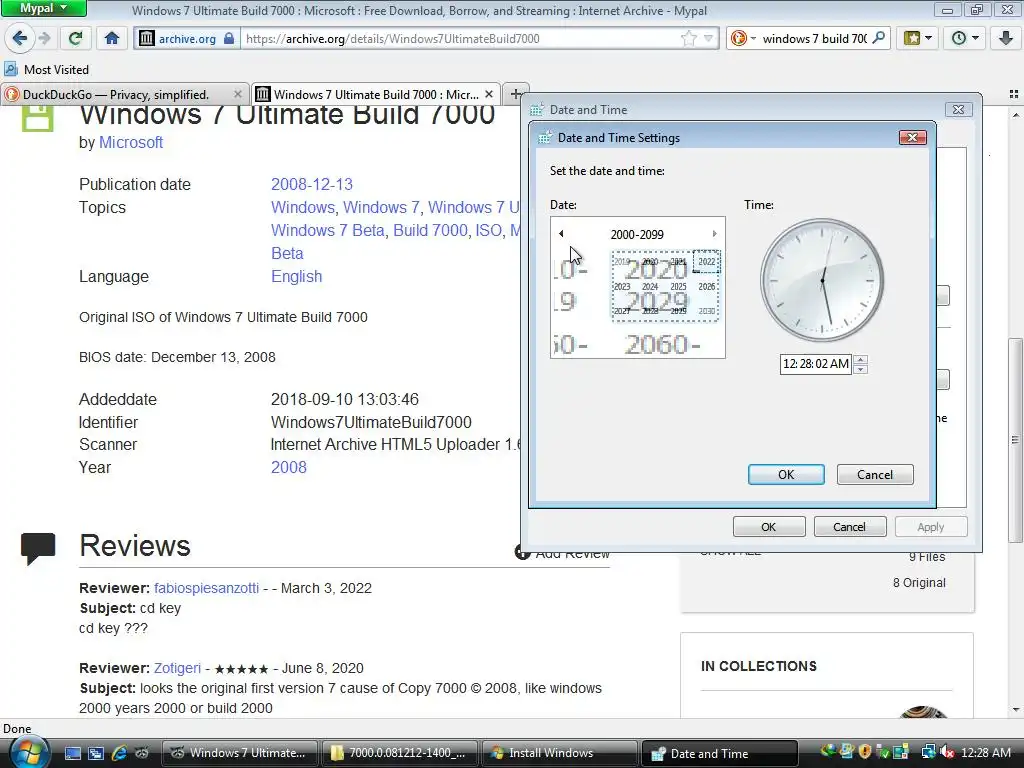This screenshot has width=1024, height=768.
Task: Open the 2008 year link
Action: pyautogui.click(x=289, y=467)
